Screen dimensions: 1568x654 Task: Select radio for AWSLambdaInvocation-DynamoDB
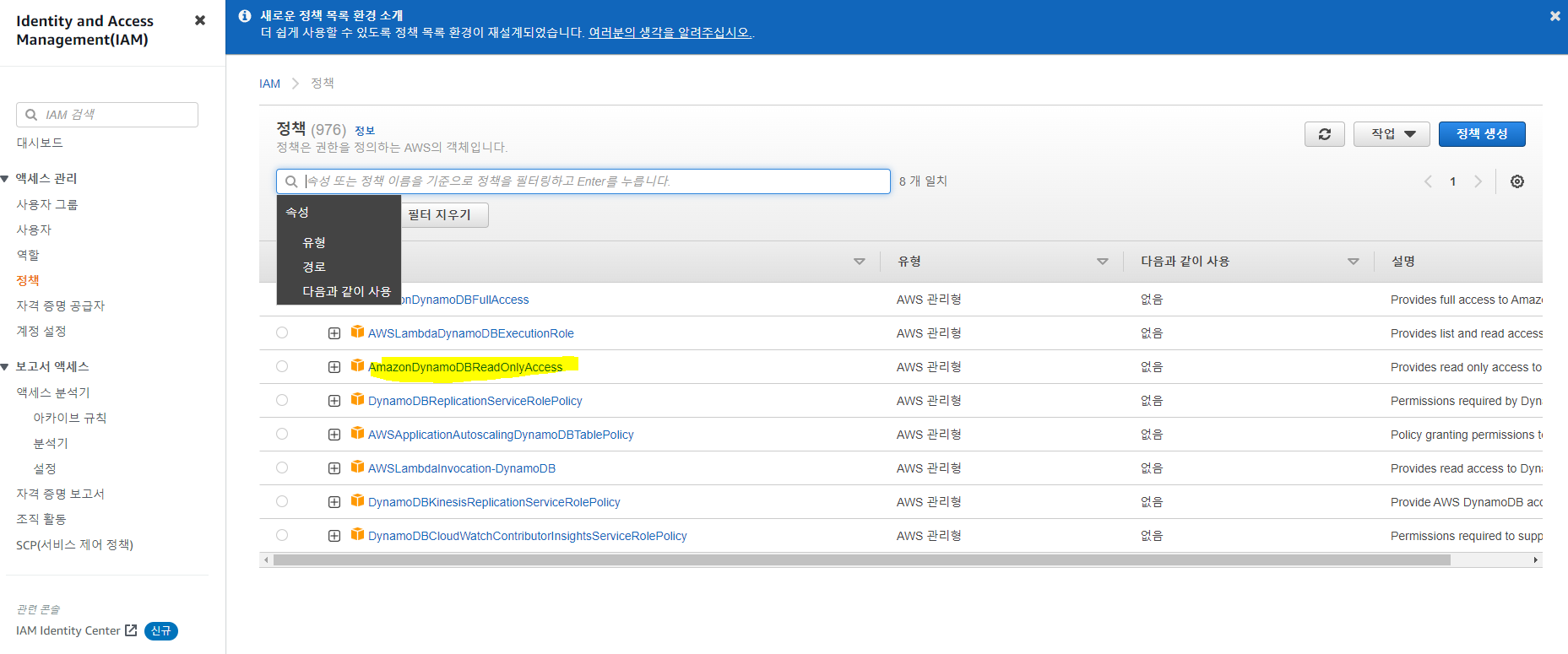click(282, 468)
